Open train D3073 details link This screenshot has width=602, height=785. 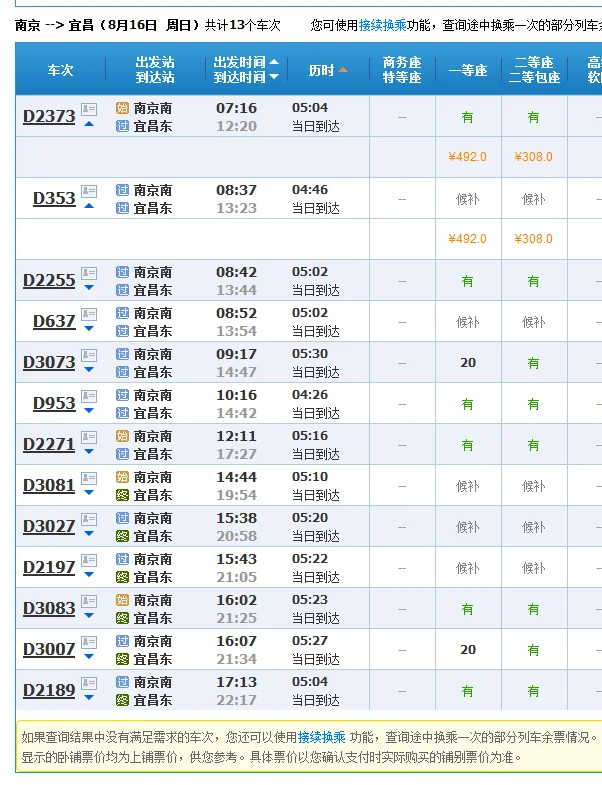coord(49,362)
